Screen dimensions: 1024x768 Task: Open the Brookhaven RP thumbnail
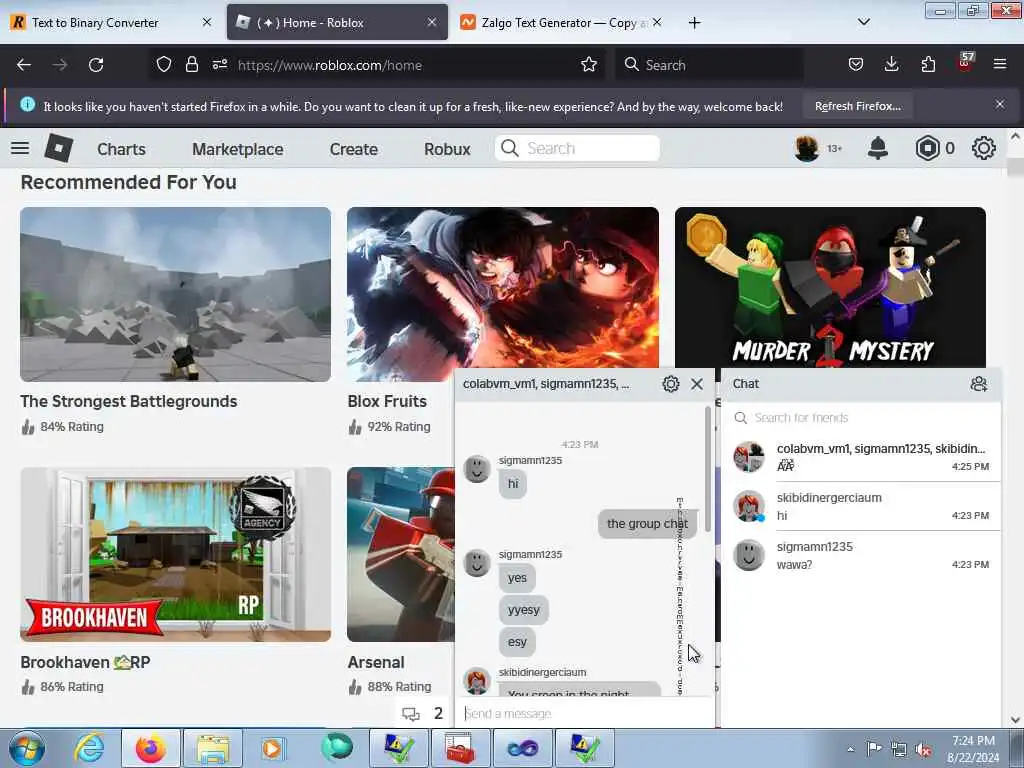tap(175, 554)
